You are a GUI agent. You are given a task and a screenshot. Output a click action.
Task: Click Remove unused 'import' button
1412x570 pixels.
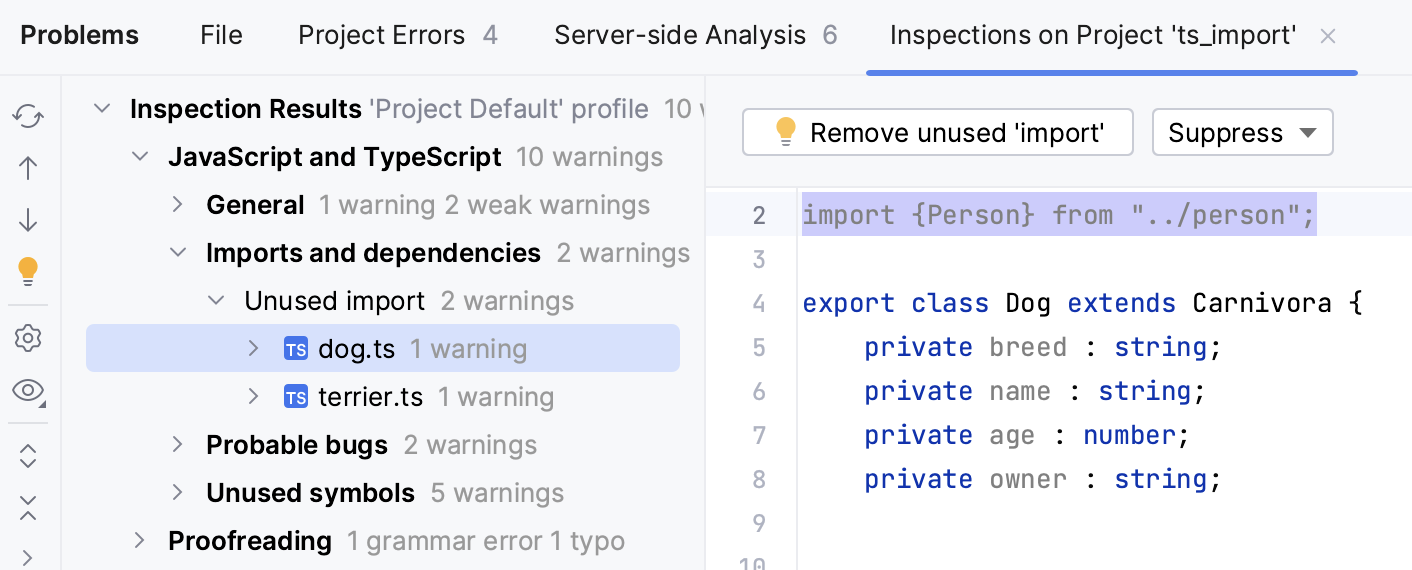click(x=937, y=133)
